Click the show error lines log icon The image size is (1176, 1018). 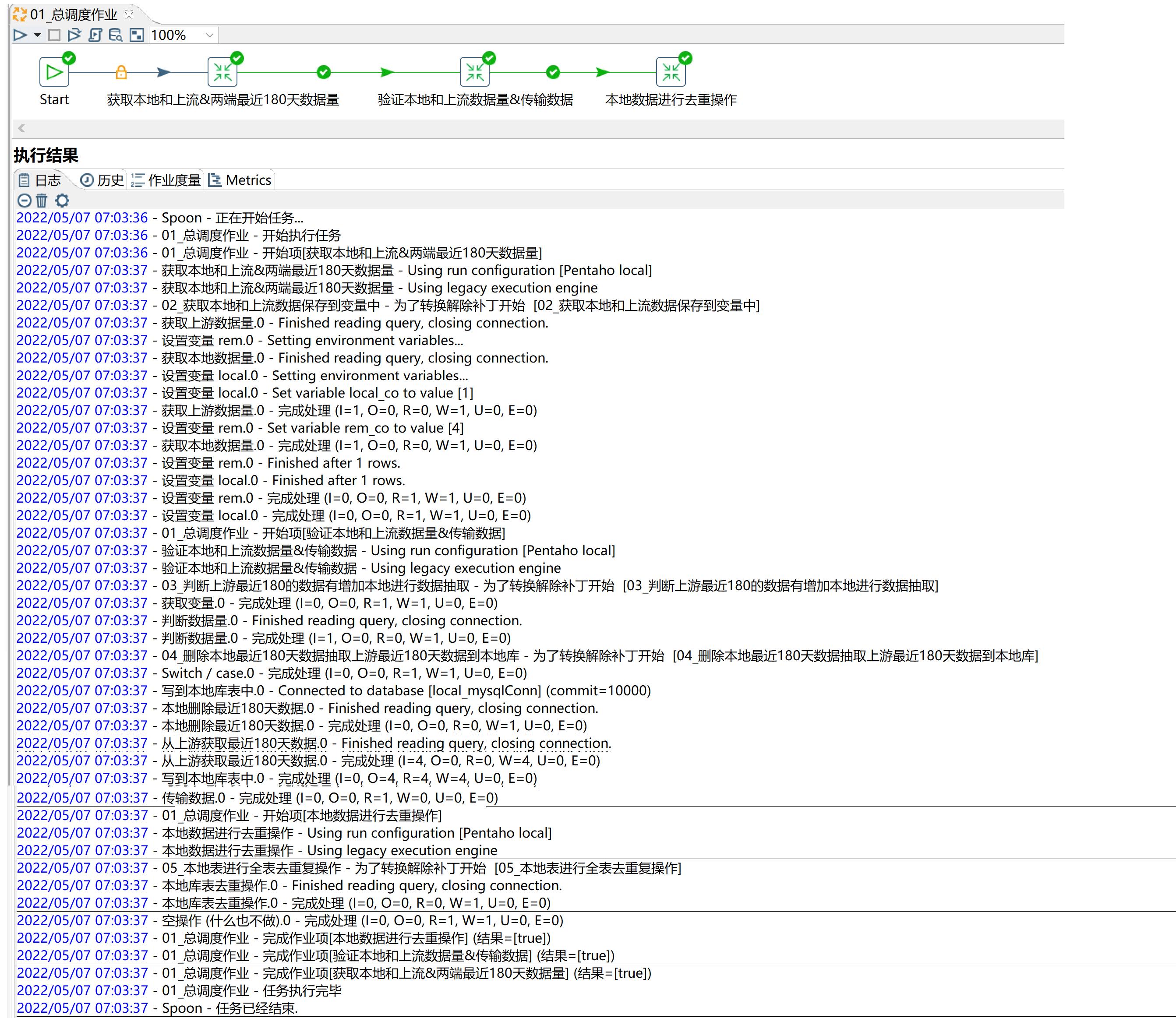pos(25,200)
